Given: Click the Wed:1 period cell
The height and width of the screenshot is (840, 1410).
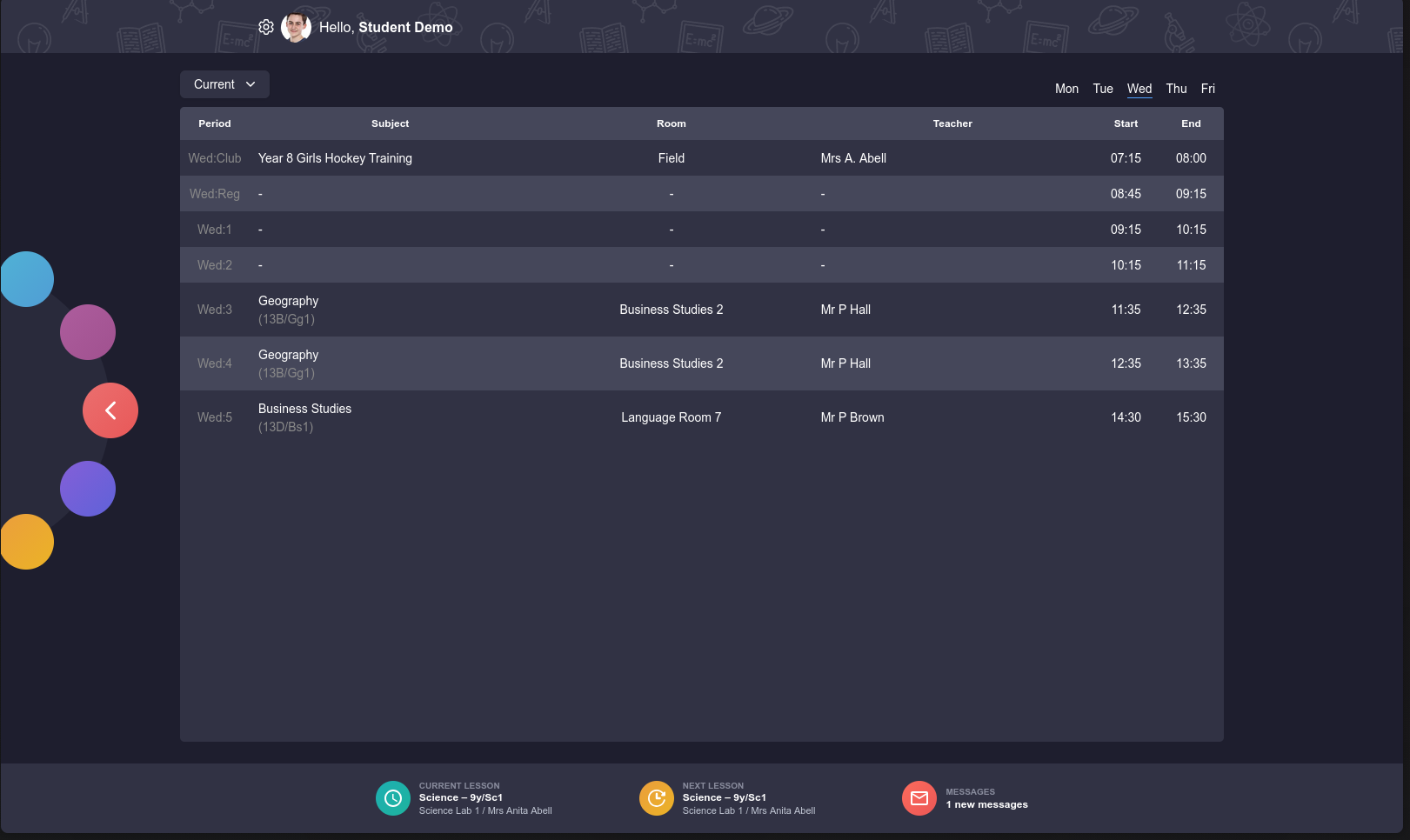Looking at the screenshot, I should click(x=215, y=230).
